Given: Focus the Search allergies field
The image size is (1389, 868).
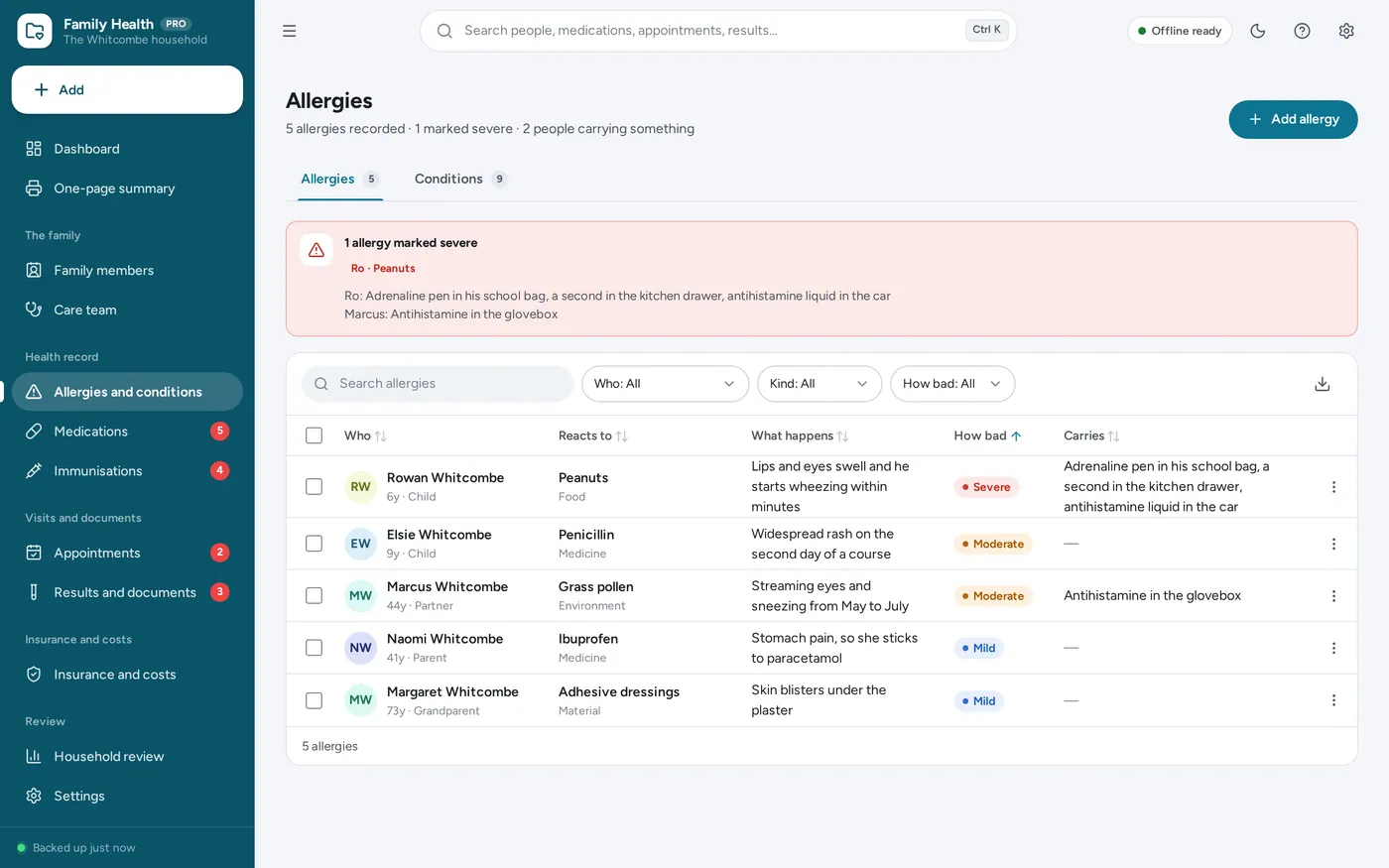Looking at the screenshot, I should [x=438, y=384].
